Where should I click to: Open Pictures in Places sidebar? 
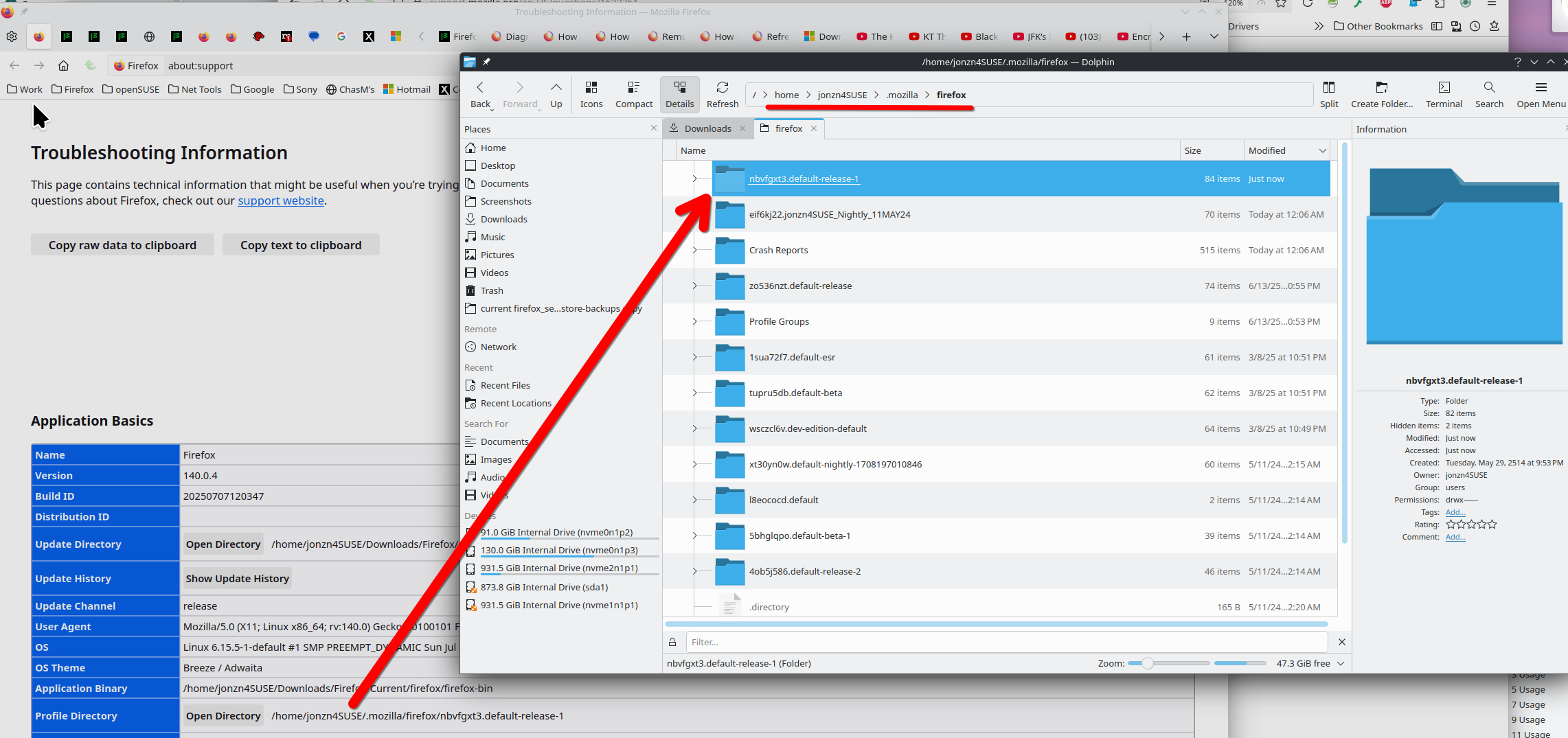497,255
